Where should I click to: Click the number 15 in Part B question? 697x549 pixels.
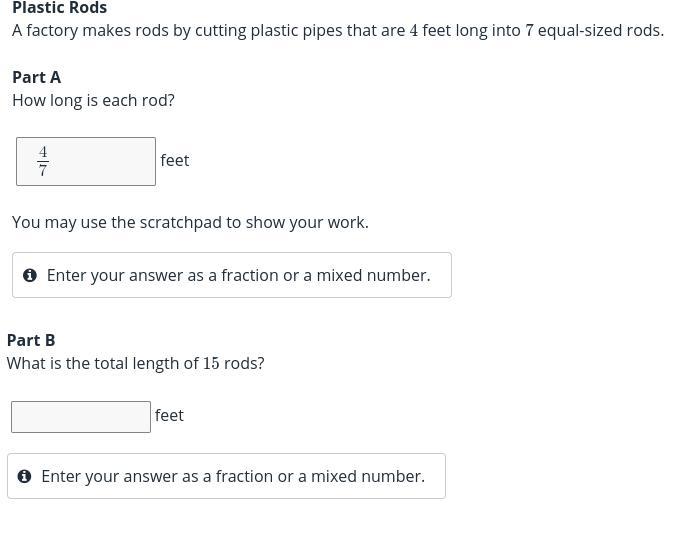211,363
